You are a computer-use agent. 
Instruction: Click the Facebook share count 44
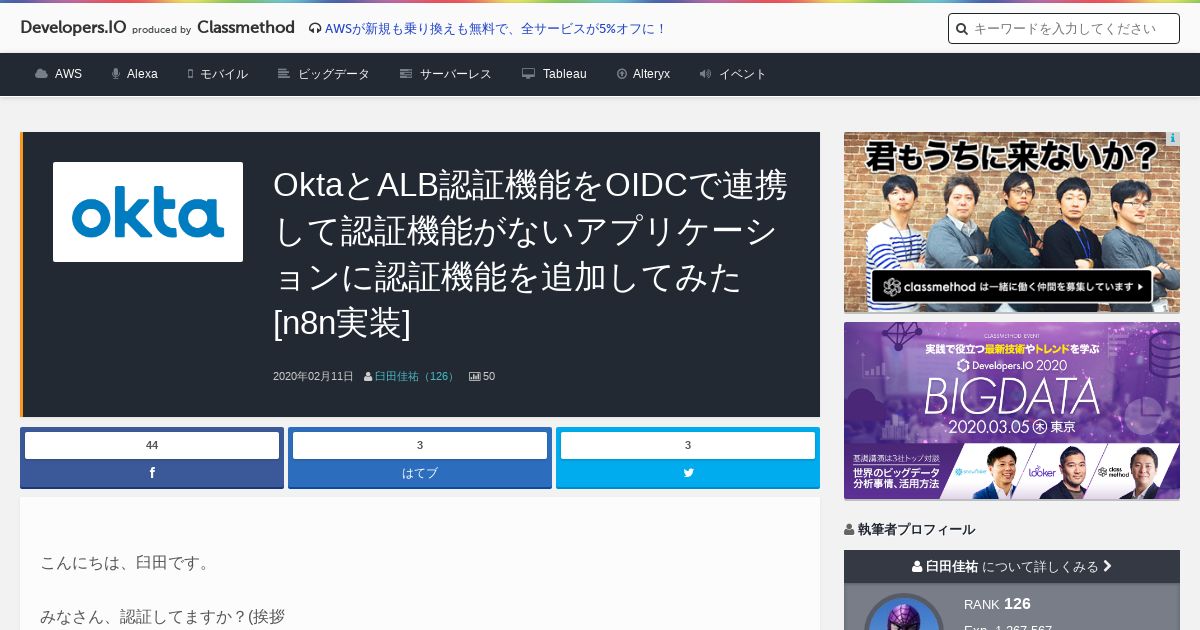[152, 445]
